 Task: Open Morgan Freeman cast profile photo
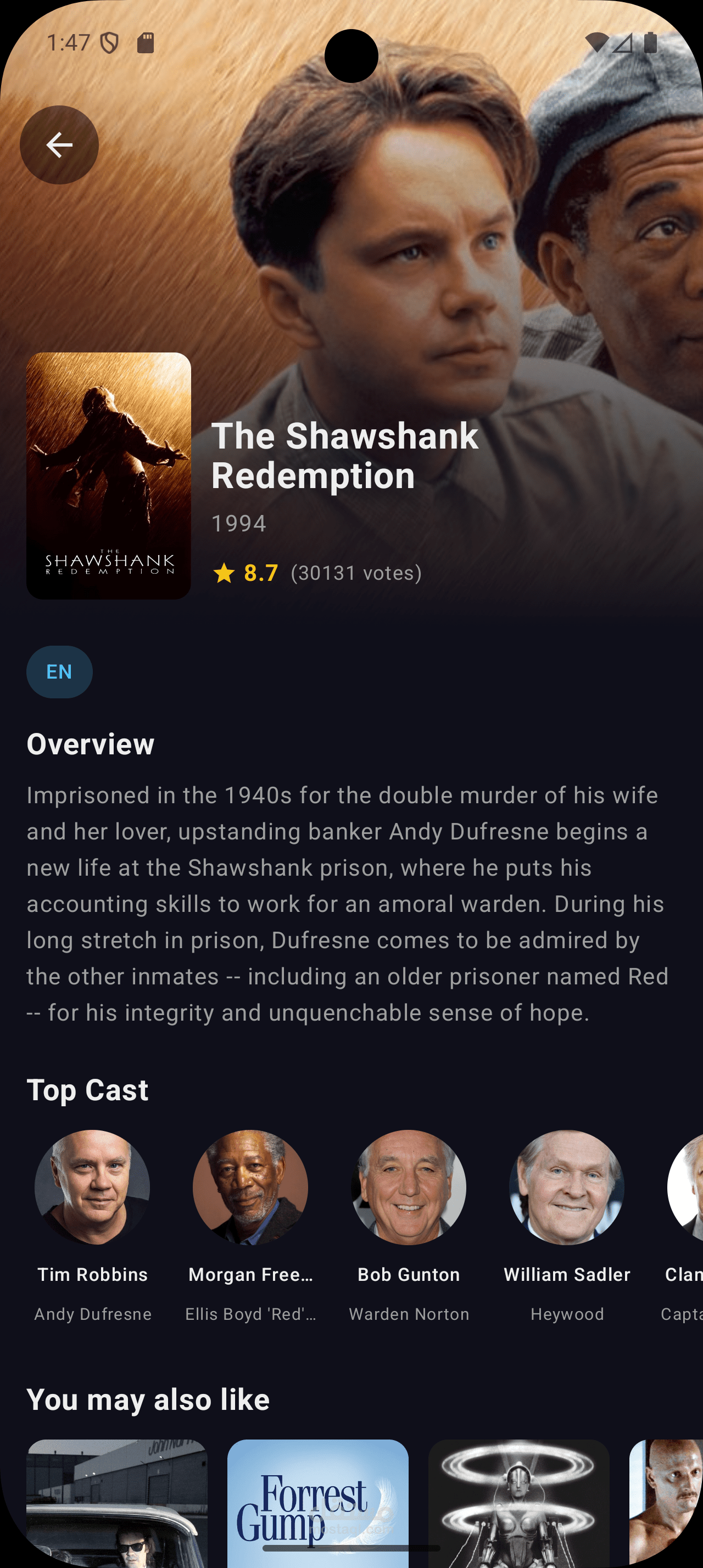(251, 1188)
